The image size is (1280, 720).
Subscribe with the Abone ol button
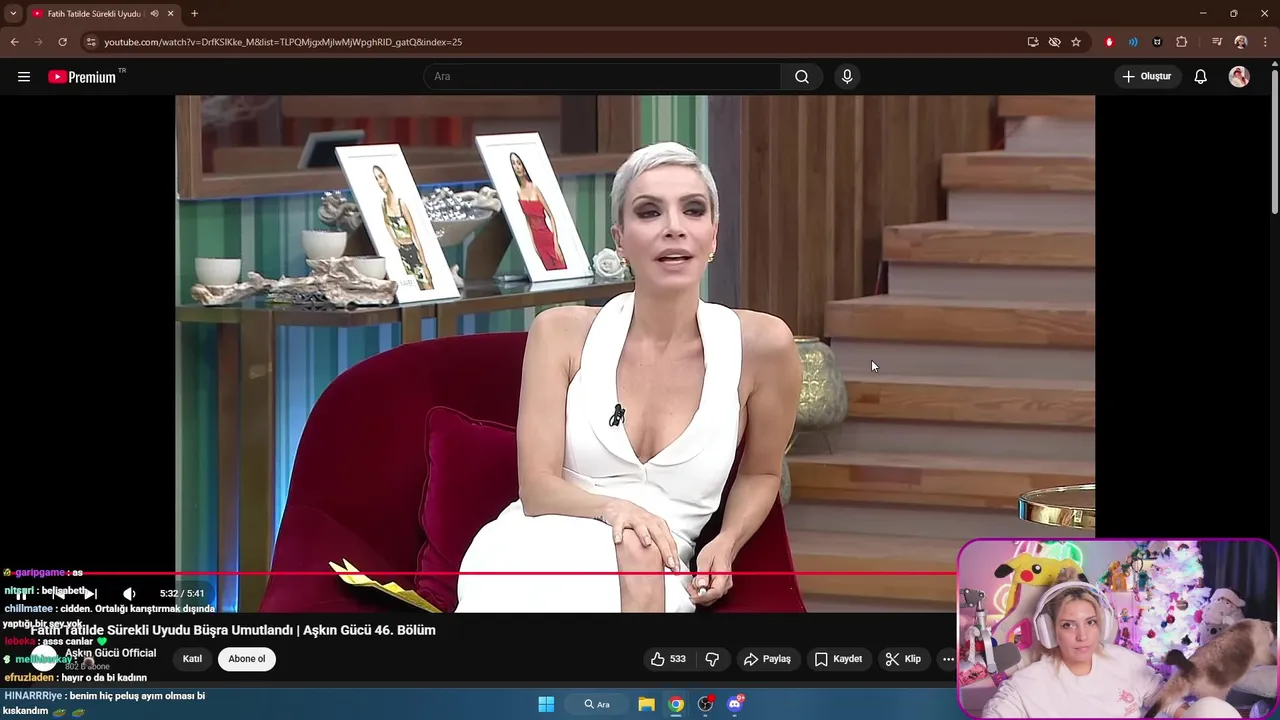[247, 659]
